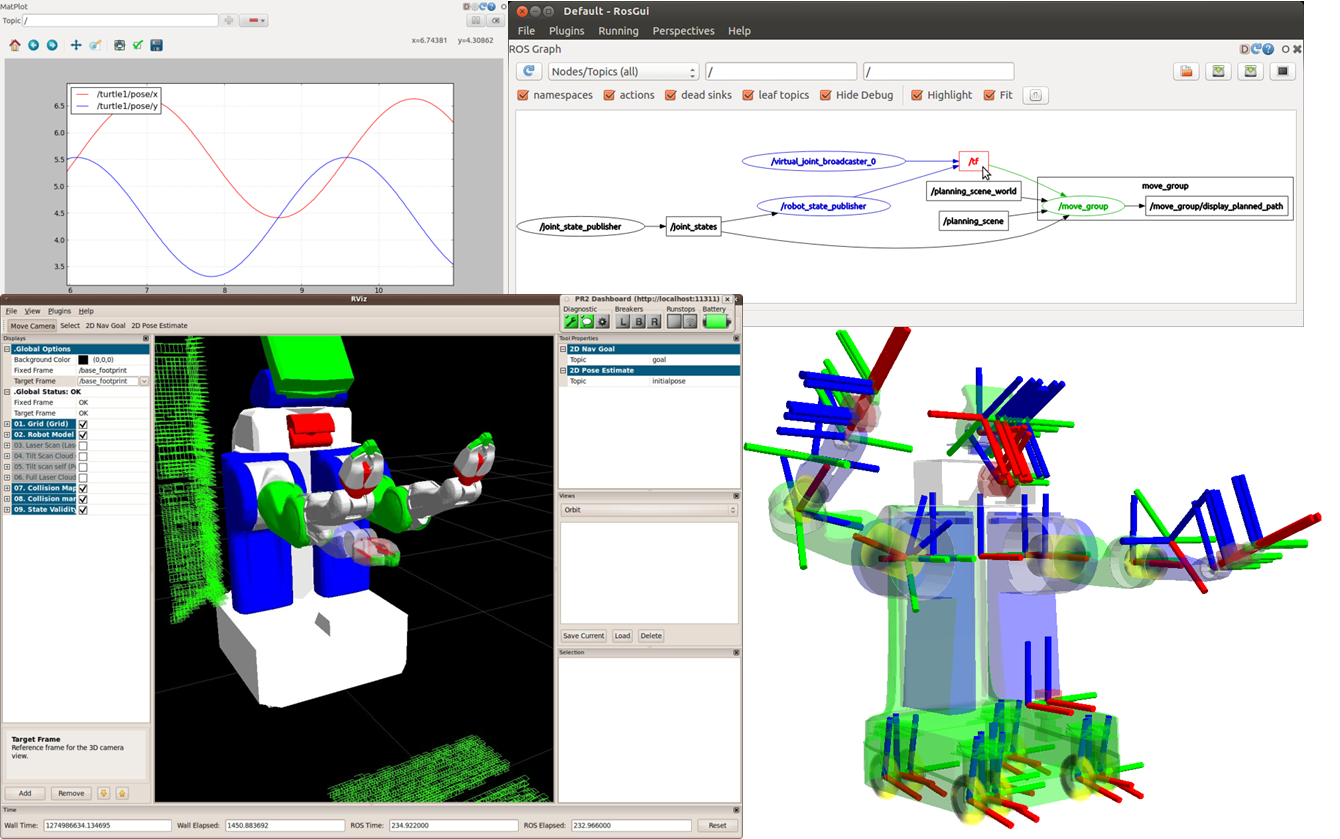1340x839 pixels.
Task: Click the second green save graph icon
Action: point(1250,71)
